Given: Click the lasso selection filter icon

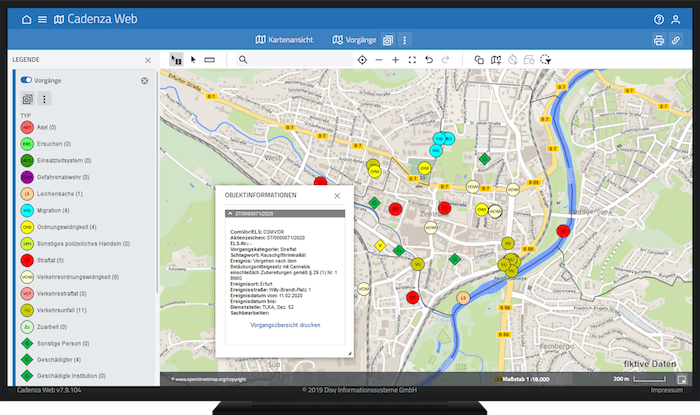Looking at the screenshot, I should point(546,60).
